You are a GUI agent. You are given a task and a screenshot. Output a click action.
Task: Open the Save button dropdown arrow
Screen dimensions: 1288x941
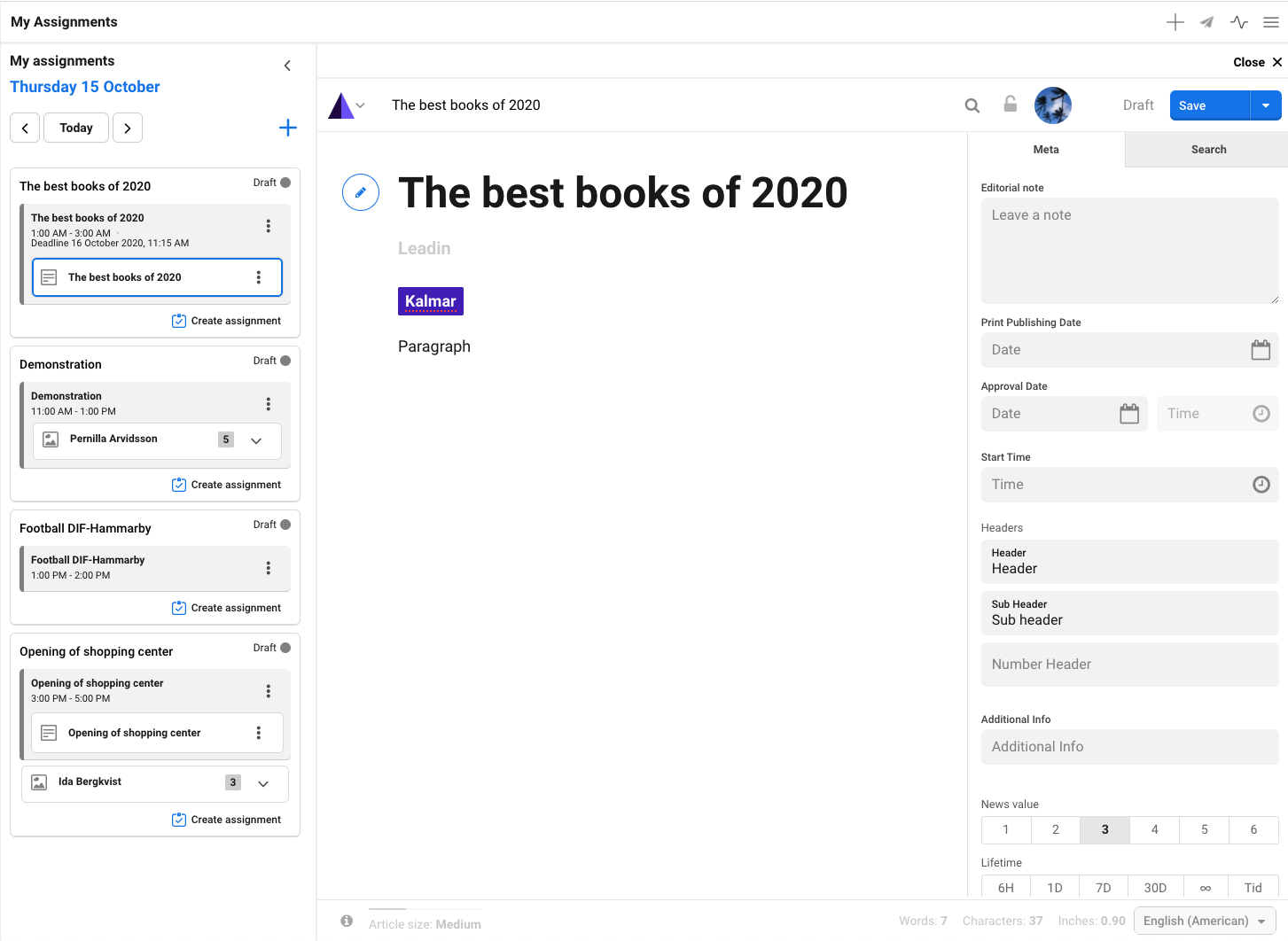[1266, 105]
